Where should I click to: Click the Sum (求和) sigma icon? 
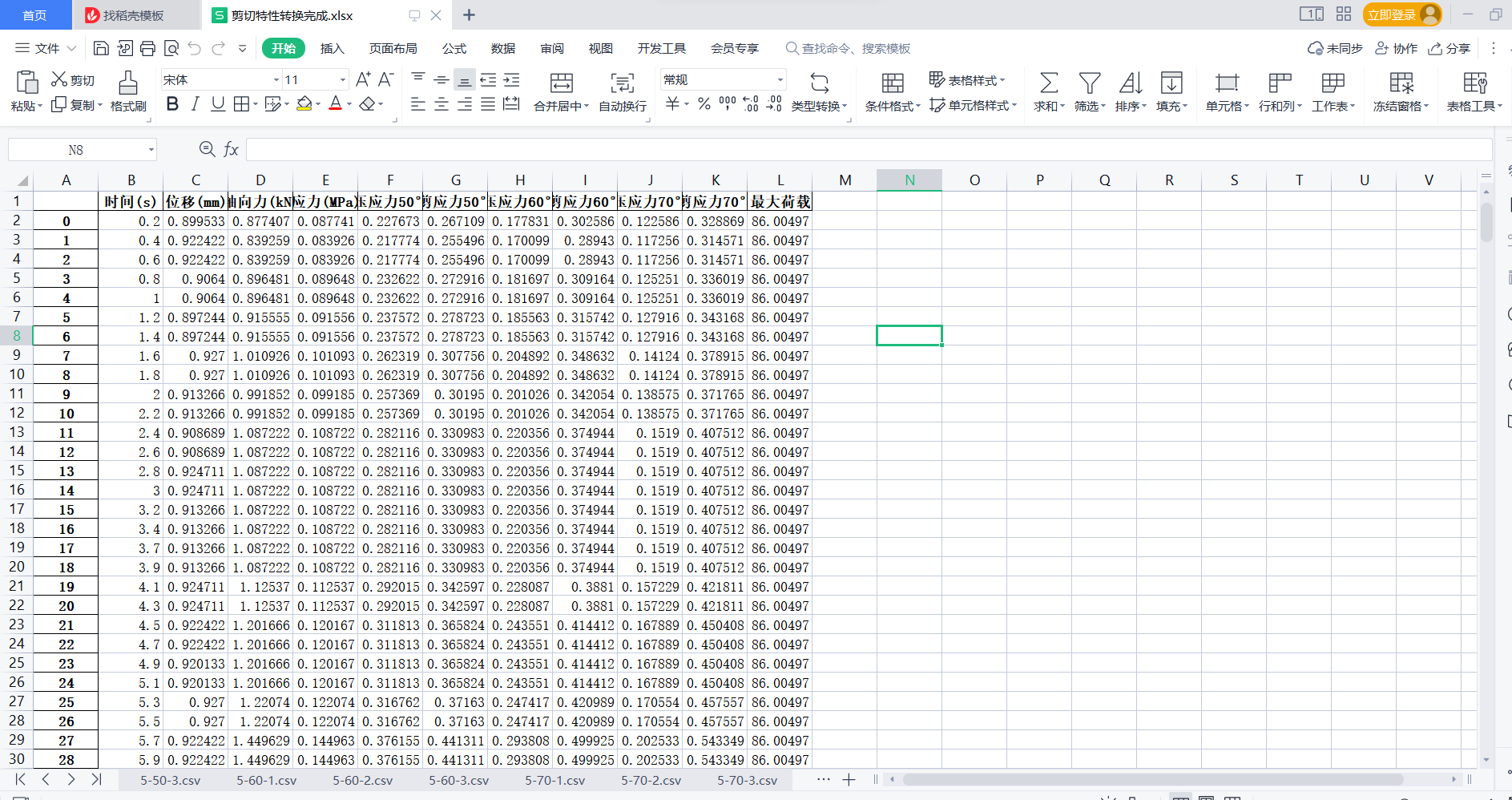[1049, 83]
